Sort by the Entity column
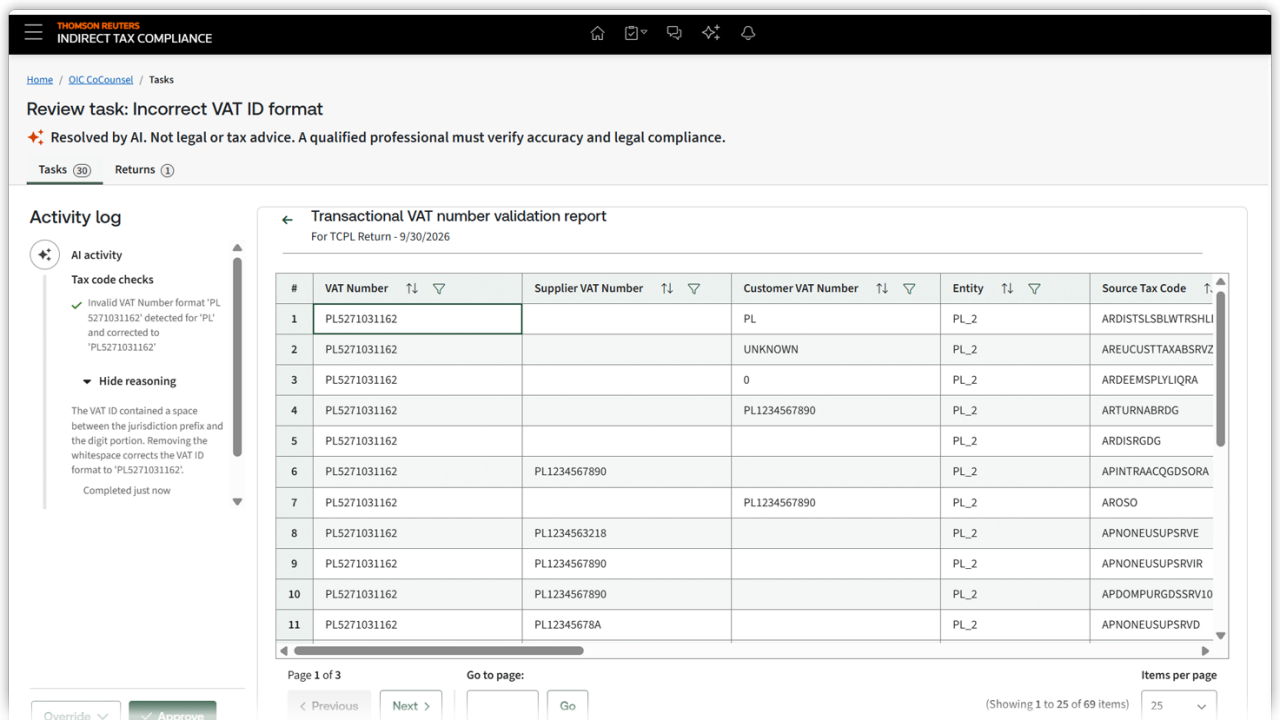Viewport: 1280px width, 720px height. pyautogui.click(x=1007, y=288)
